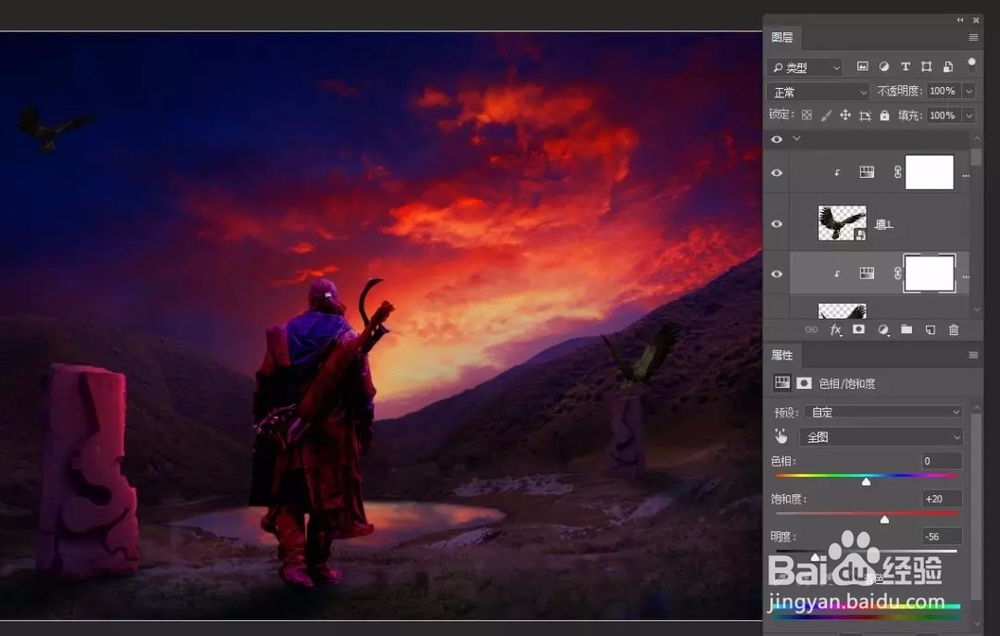Open the blend mode 正常 dropdown

pyautogui.click(x=818, y=92)
